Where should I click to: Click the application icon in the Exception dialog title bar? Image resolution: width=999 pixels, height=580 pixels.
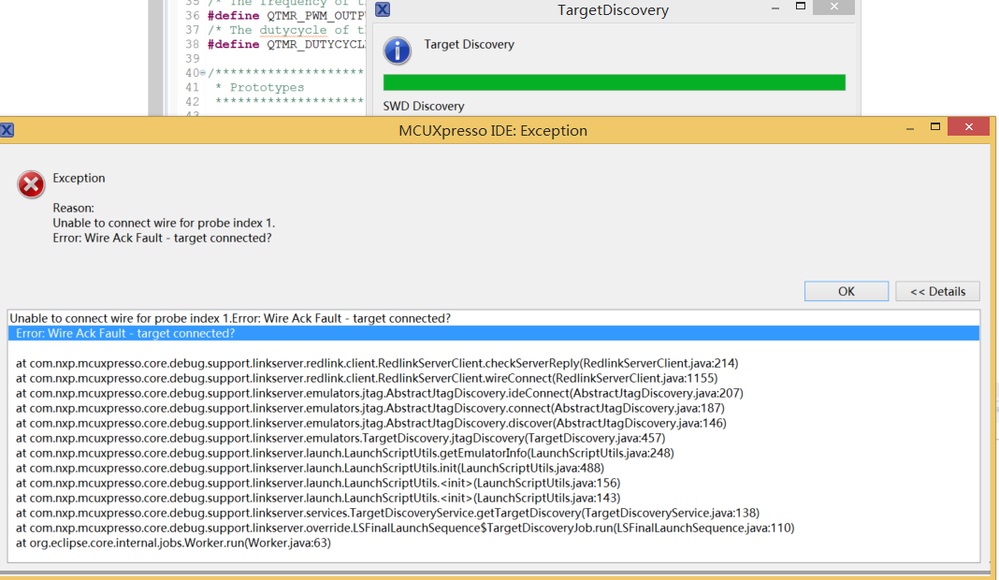pos(8,130)
